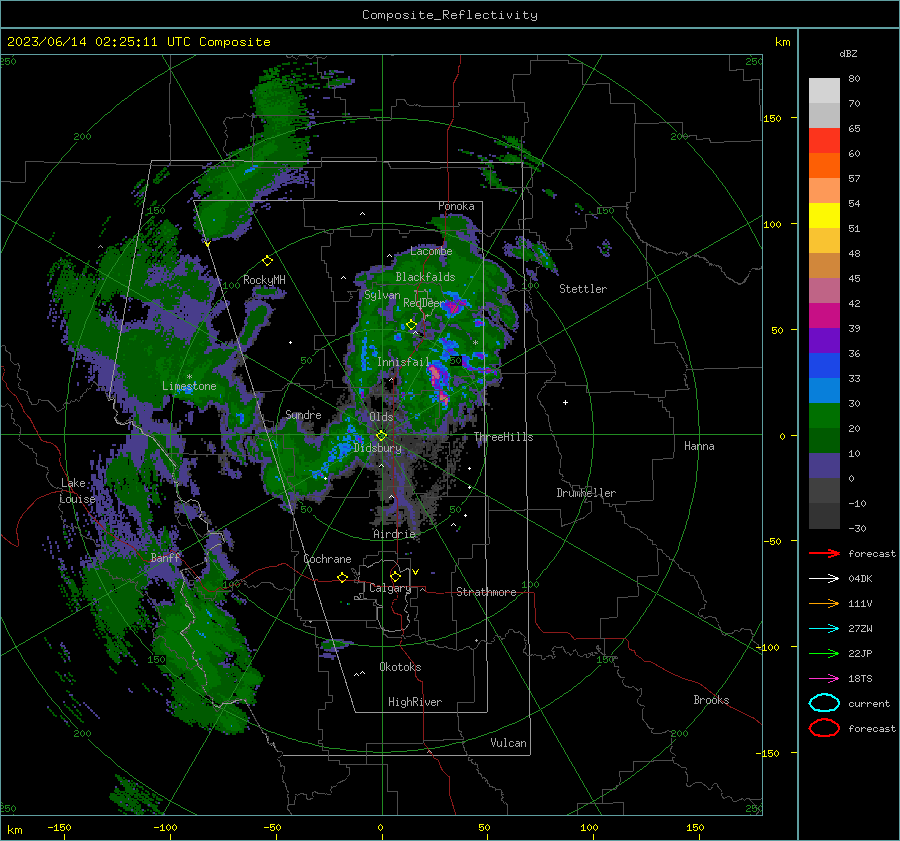Click the red forecast ellipse symbol

tap(824, 728)
